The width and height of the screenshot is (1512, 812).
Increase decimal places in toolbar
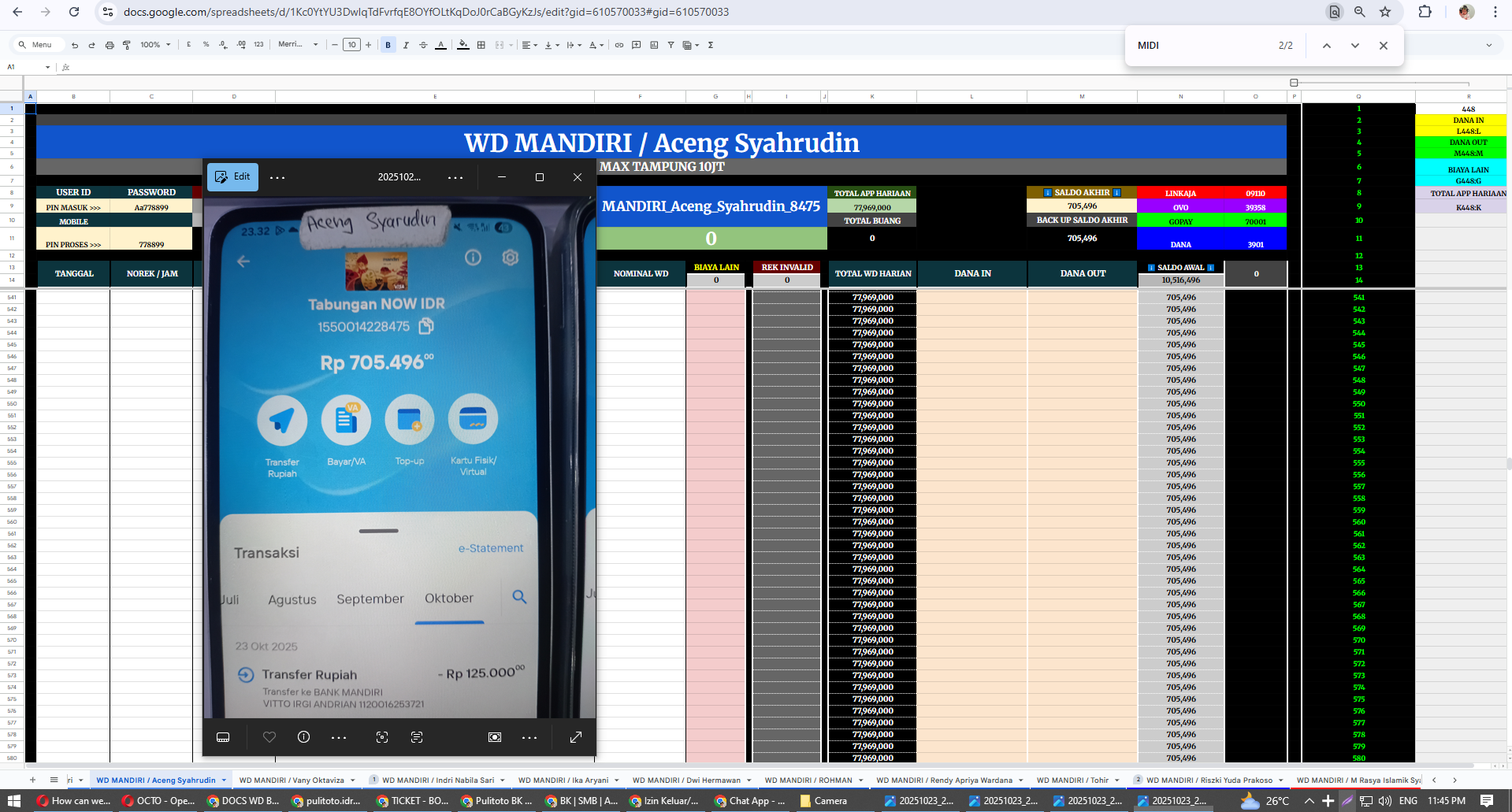241,45
